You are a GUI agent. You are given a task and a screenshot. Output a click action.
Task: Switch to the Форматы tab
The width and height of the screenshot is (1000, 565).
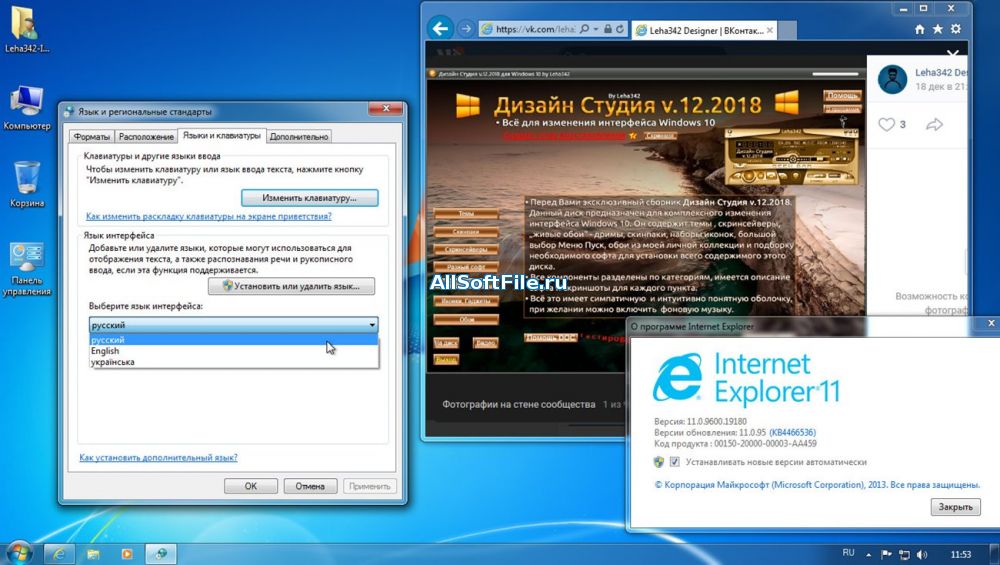[92, 136]
